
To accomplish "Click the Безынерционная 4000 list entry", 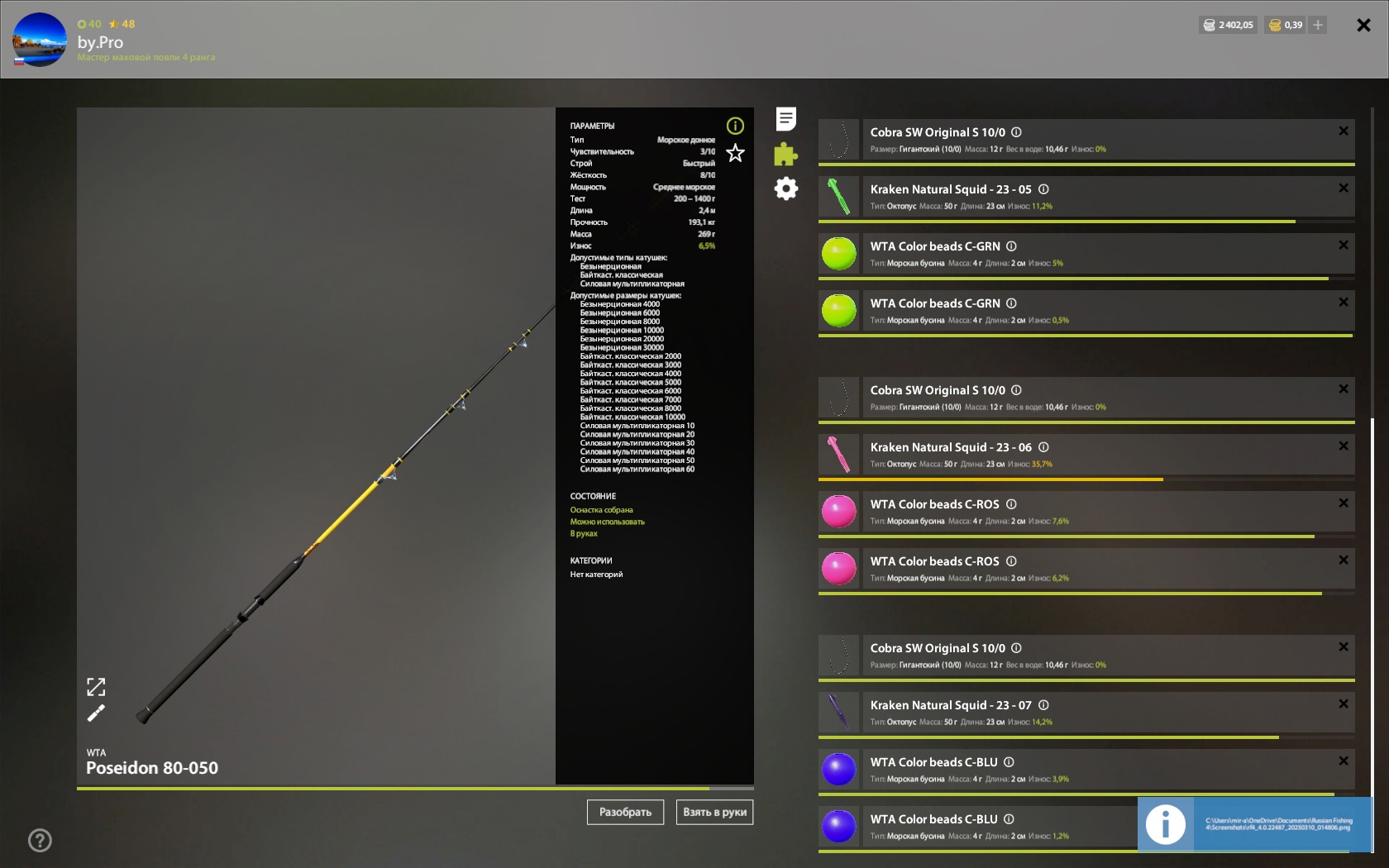I will (x=620, y=304).
